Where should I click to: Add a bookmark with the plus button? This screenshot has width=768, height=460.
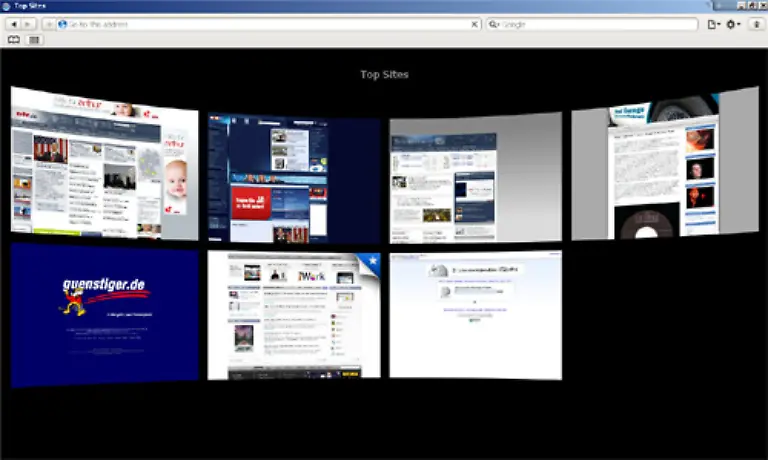click(x=48, y=24)
